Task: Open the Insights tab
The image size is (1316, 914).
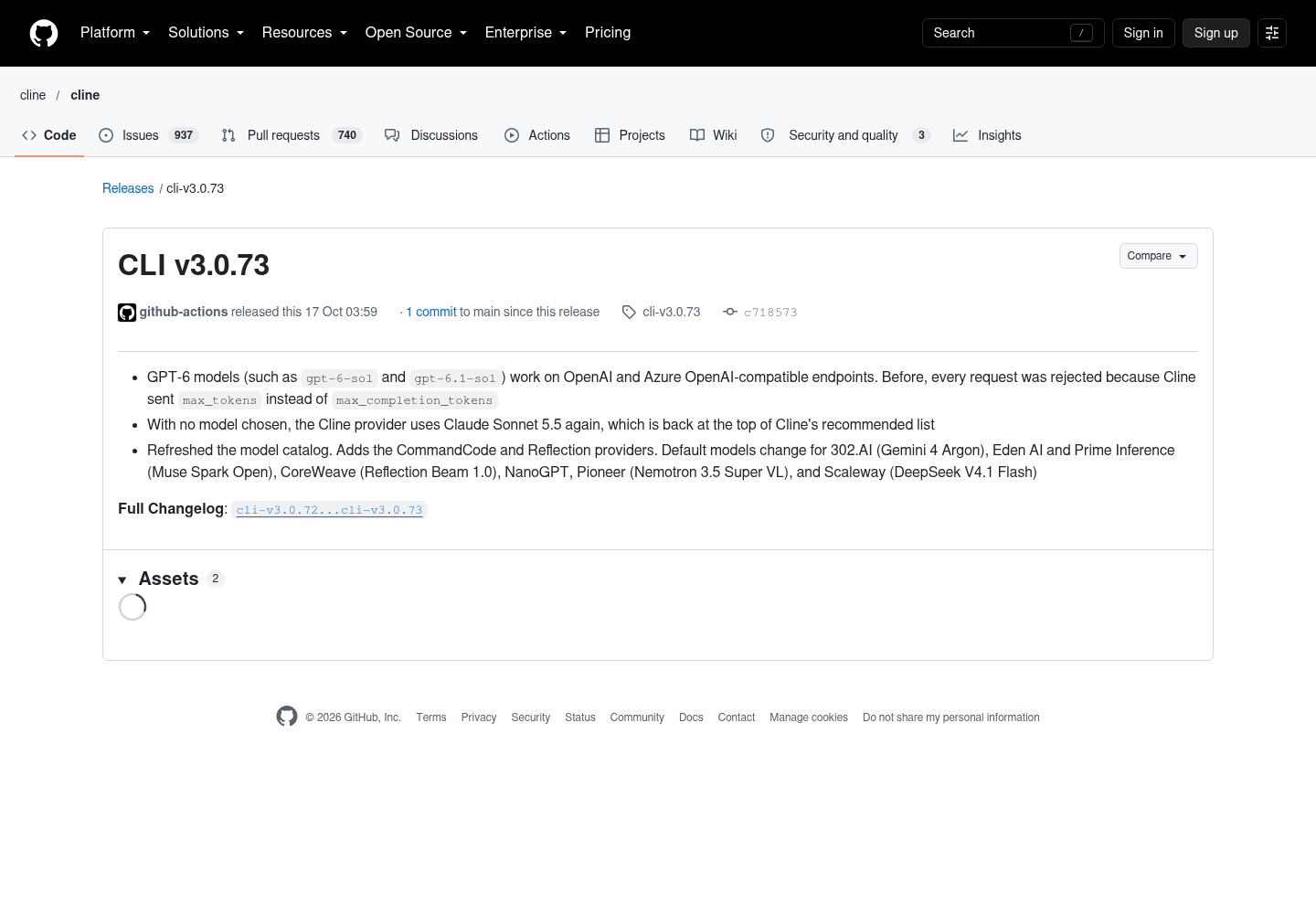Action: [987, 135]
